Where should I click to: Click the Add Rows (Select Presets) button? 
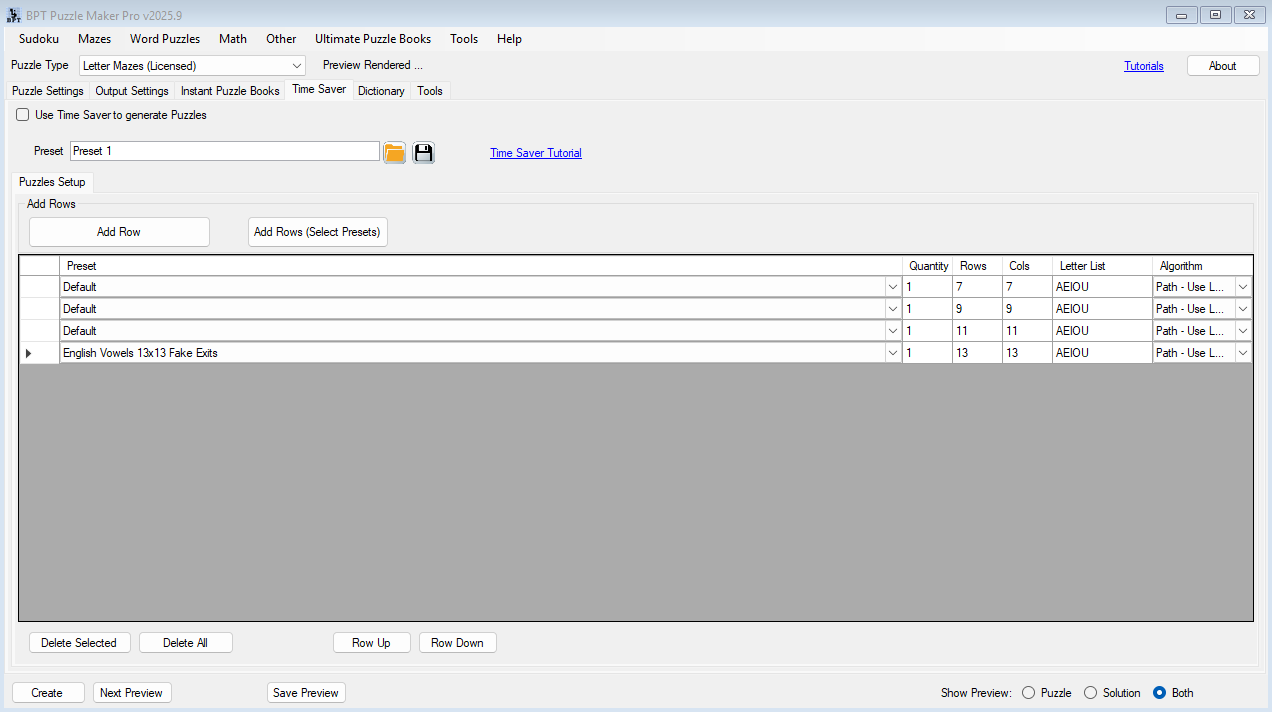[x=317, y=232]
